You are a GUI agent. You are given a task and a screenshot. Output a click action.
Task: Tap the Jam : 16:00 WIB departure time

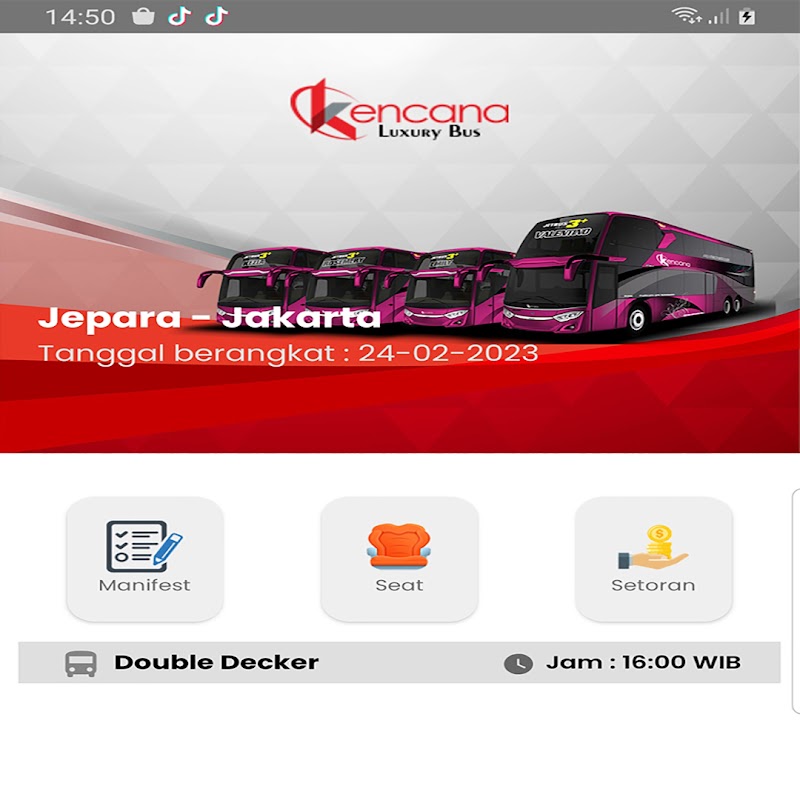643,663
